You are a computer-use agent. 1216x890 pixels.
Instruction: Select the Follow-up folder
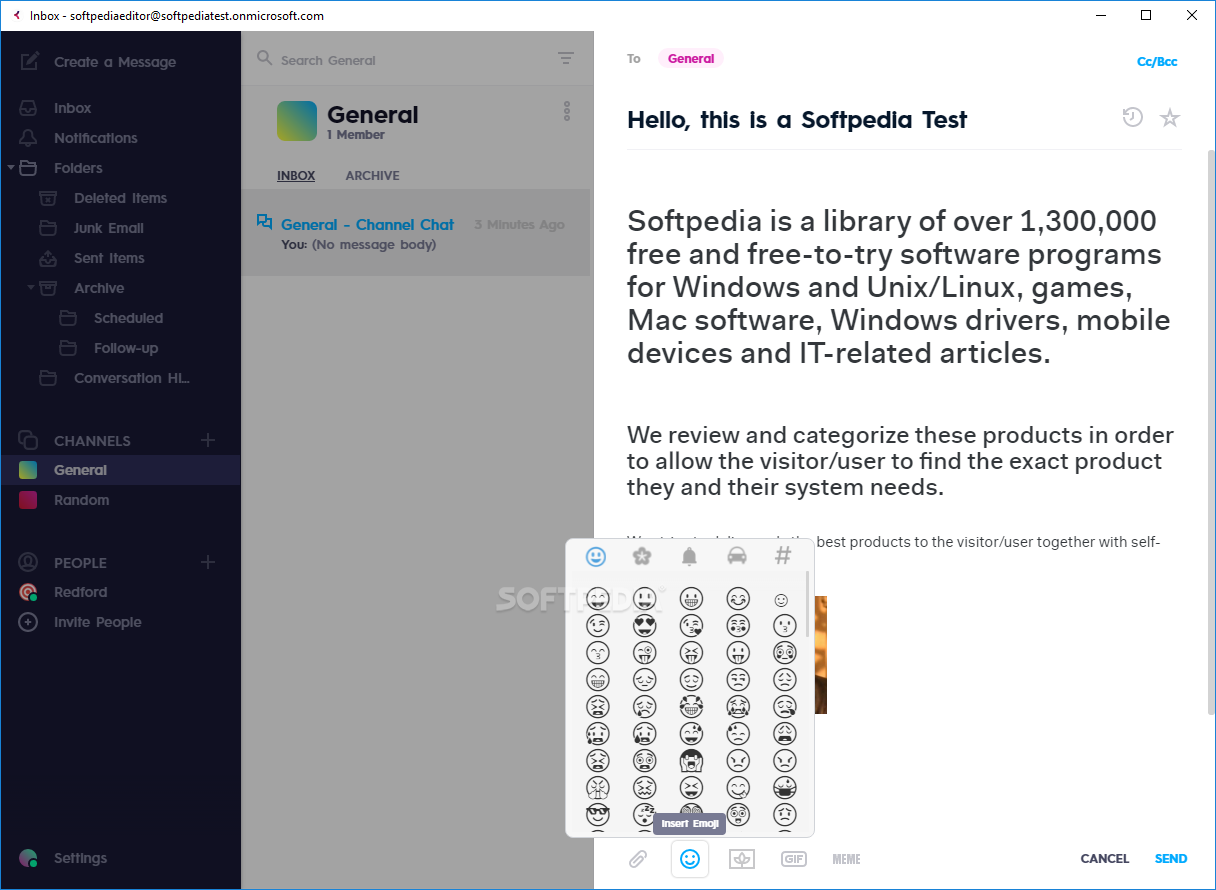[x=126, y=348]
